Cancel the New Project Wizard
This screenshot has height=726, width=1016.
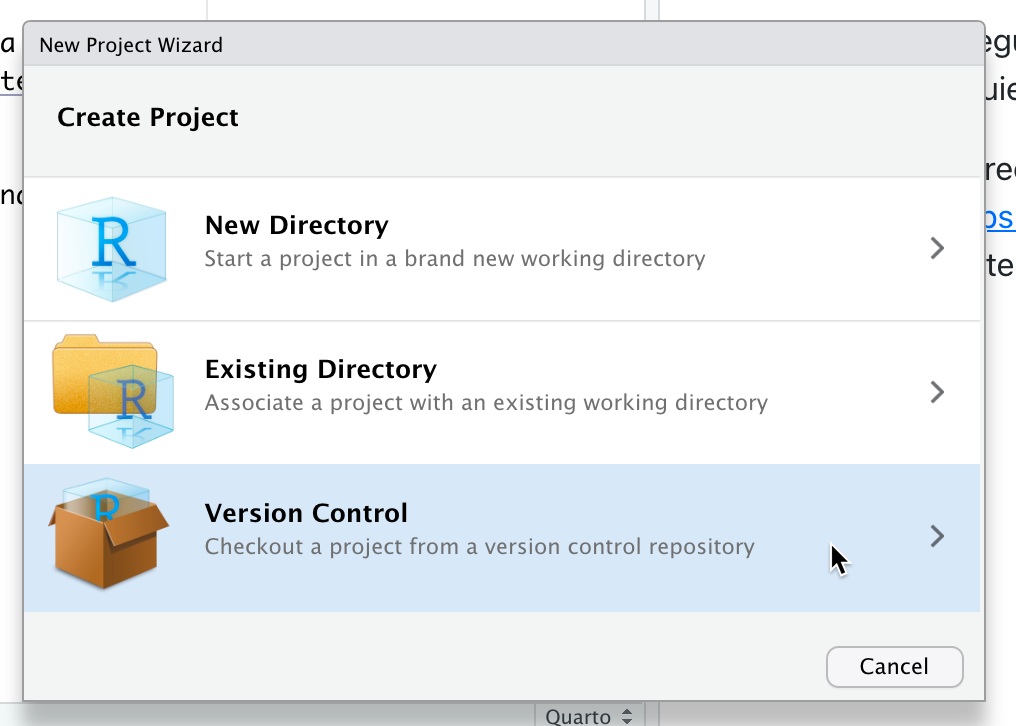[x=895, y=666]
